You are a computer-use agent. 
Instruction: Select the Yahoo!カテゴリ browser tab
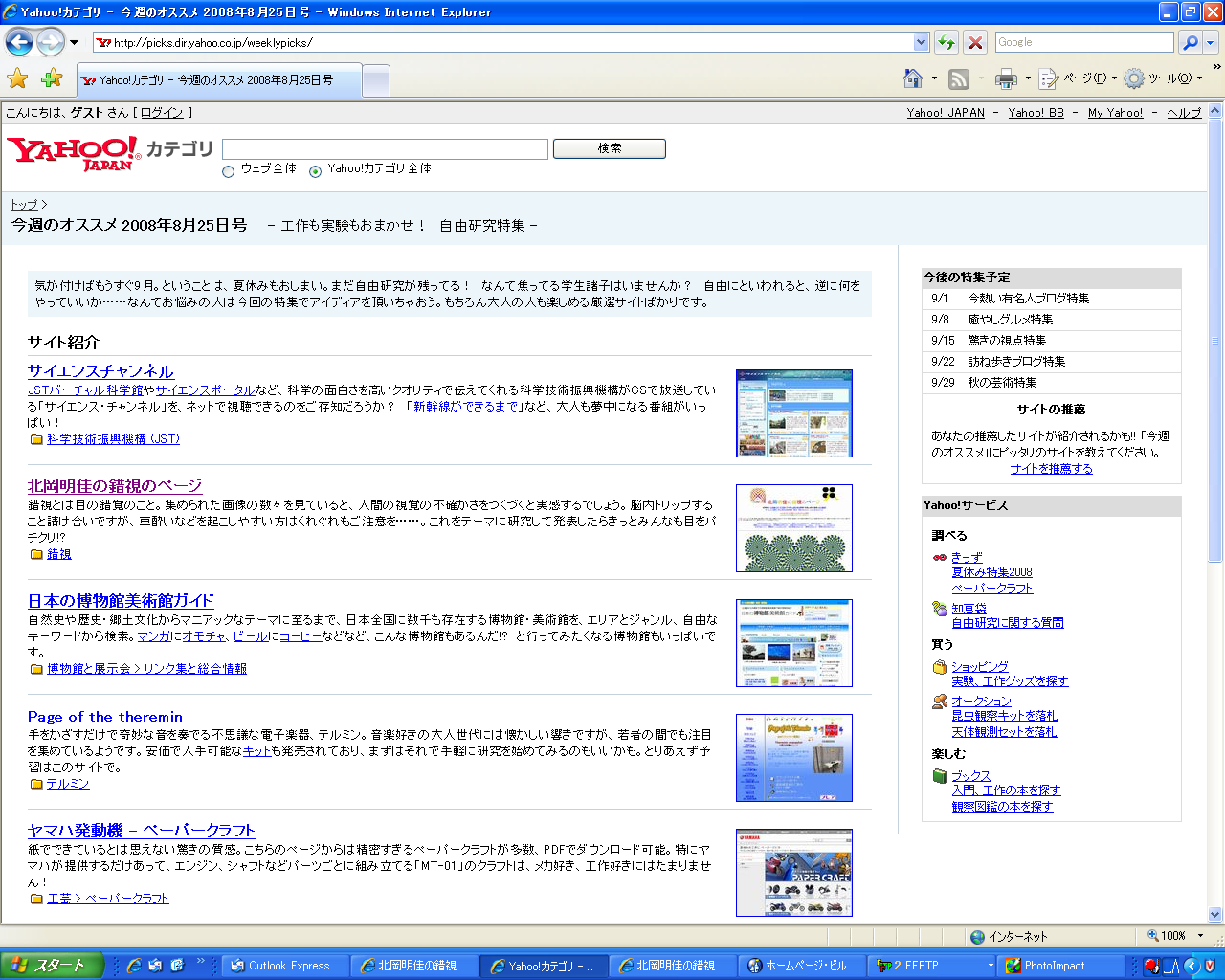(x=219, y=80)
